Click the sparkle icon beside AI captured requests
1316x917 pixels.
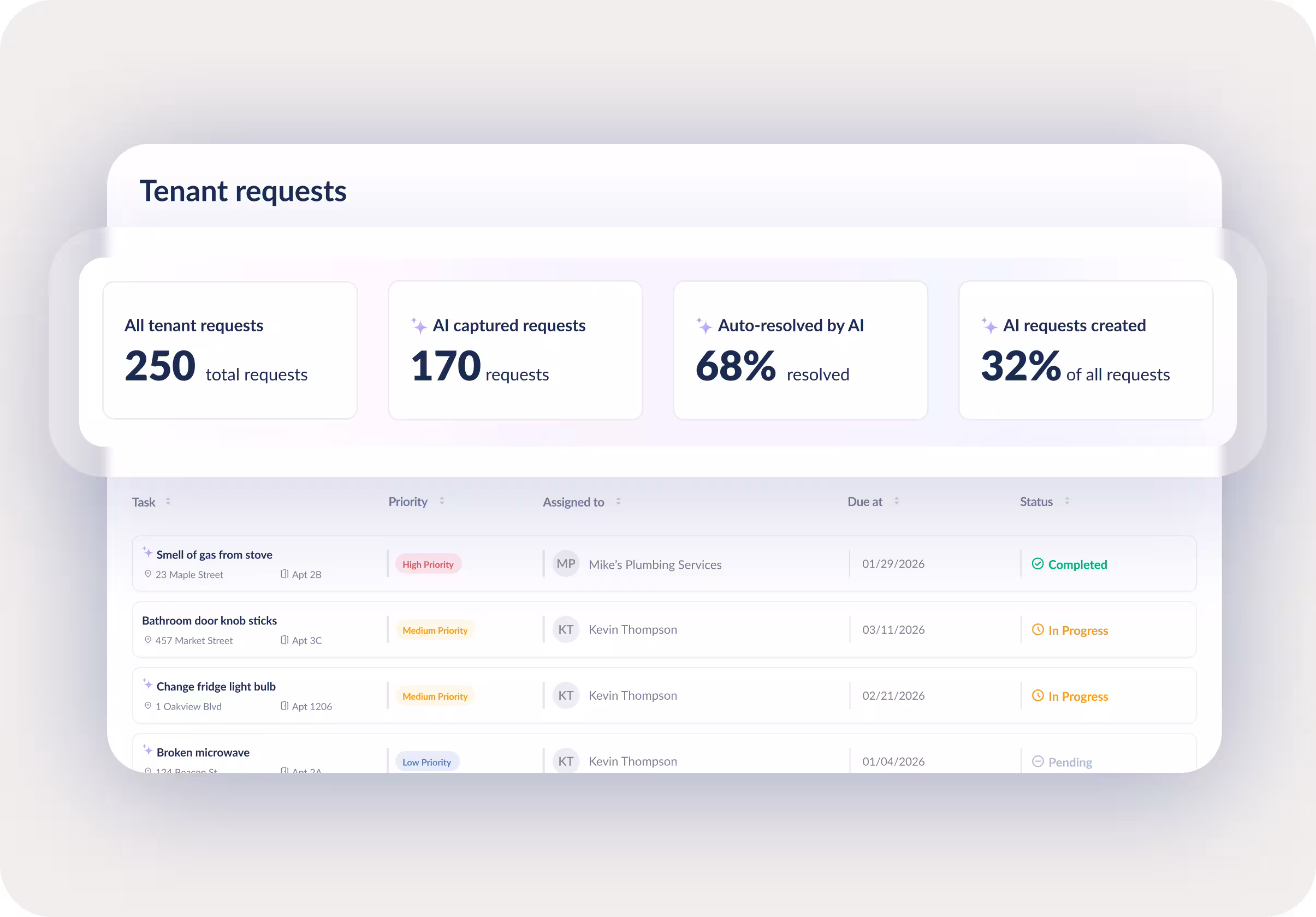pyautogui.click(x=419, y=326)
